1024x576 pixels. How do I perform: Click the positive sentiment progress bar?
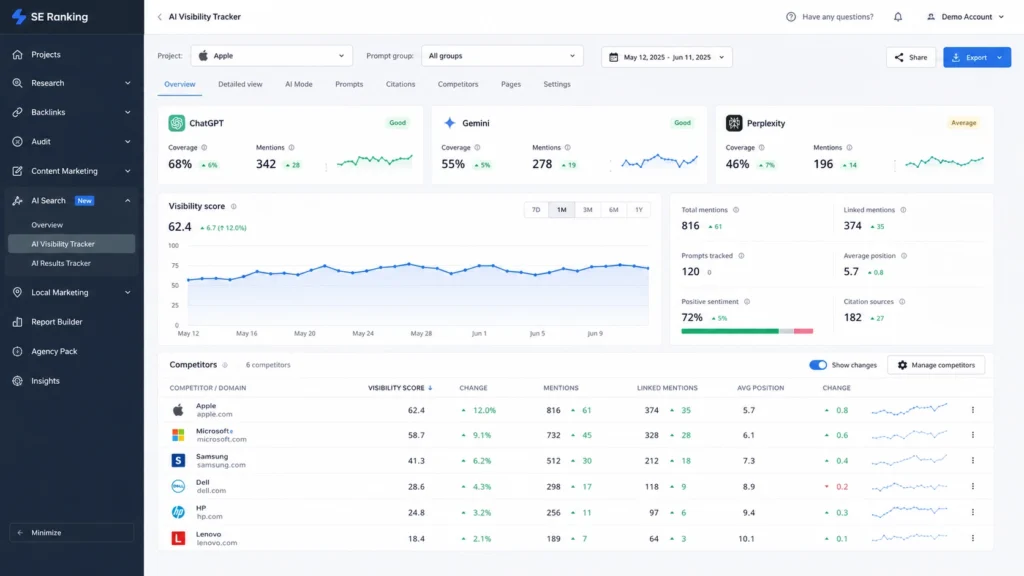coord(747,331)
